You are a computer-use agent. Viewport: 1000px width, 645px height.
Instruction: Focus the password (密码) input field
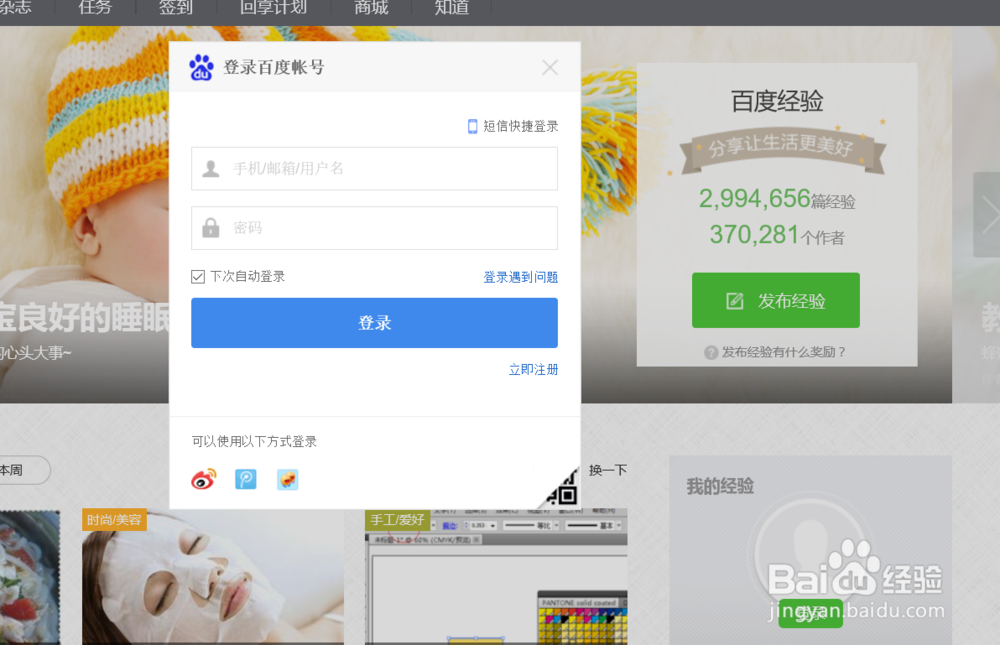(374, 228)
